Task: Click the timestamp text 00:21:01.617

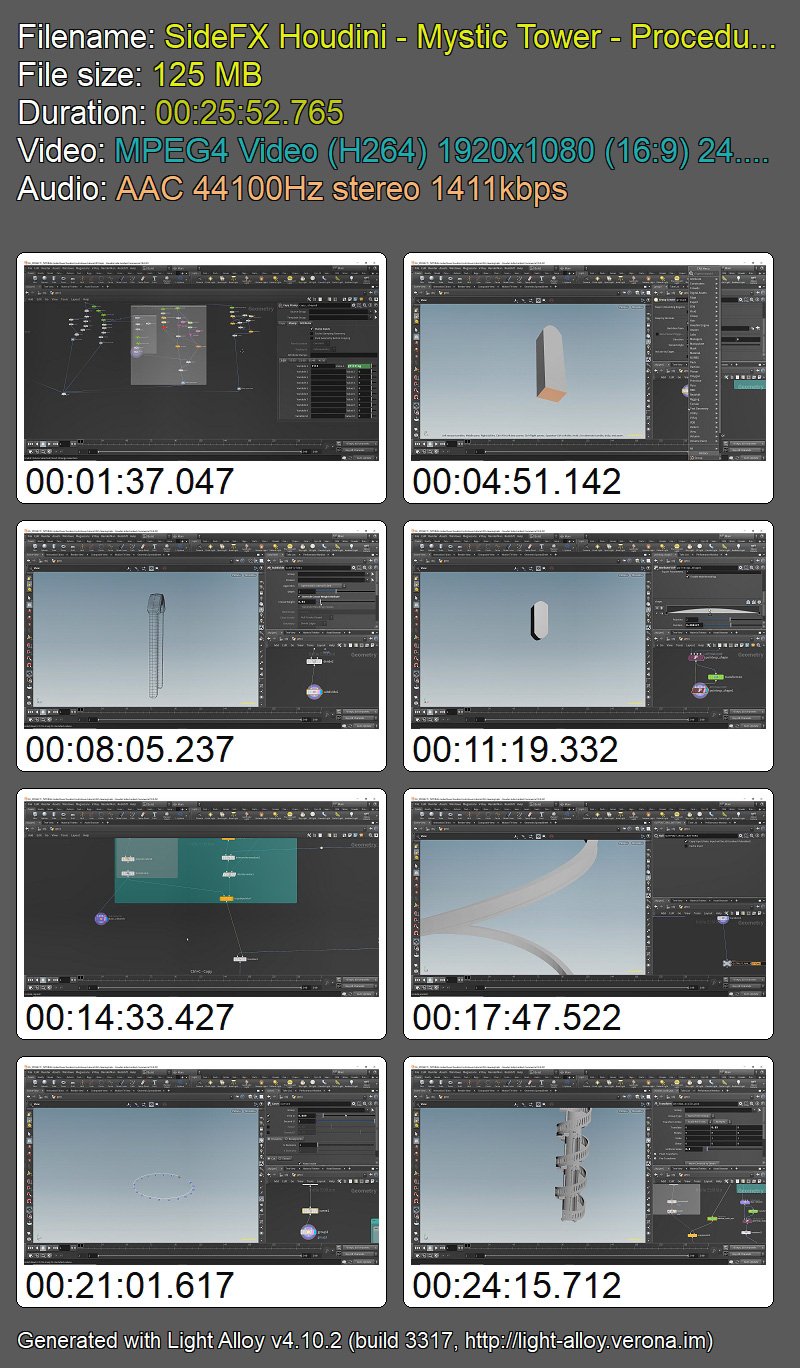Action: (130, 1285)
